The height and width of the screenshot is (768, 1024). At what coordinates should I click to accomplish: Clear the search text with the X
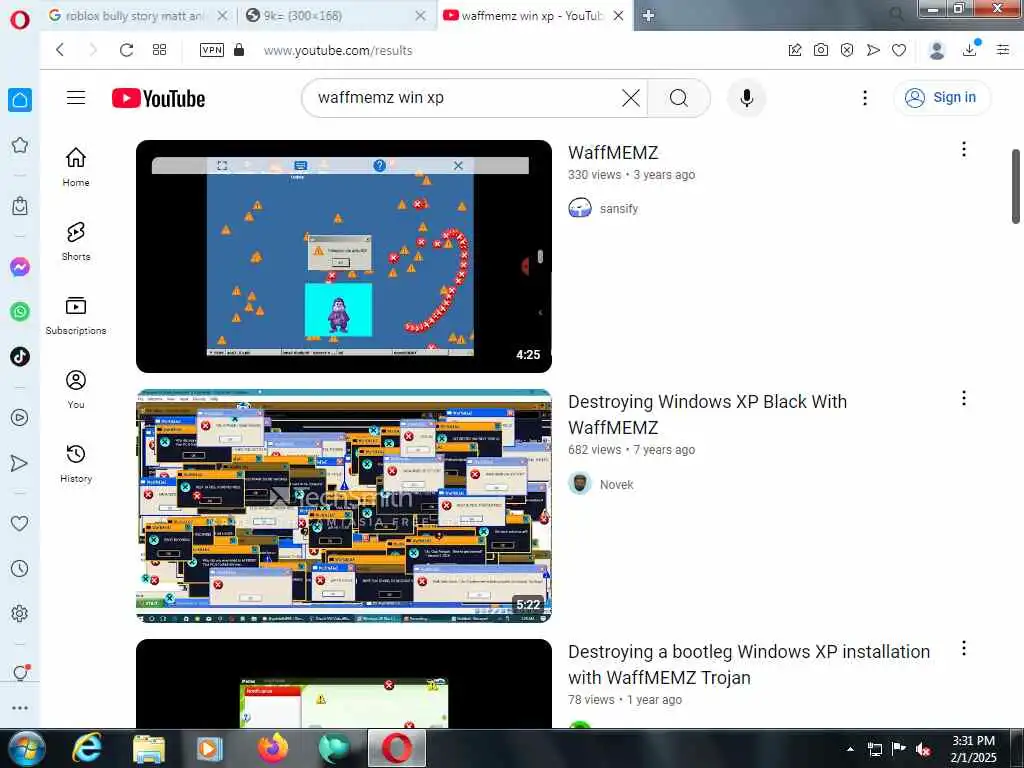(631, 98)
